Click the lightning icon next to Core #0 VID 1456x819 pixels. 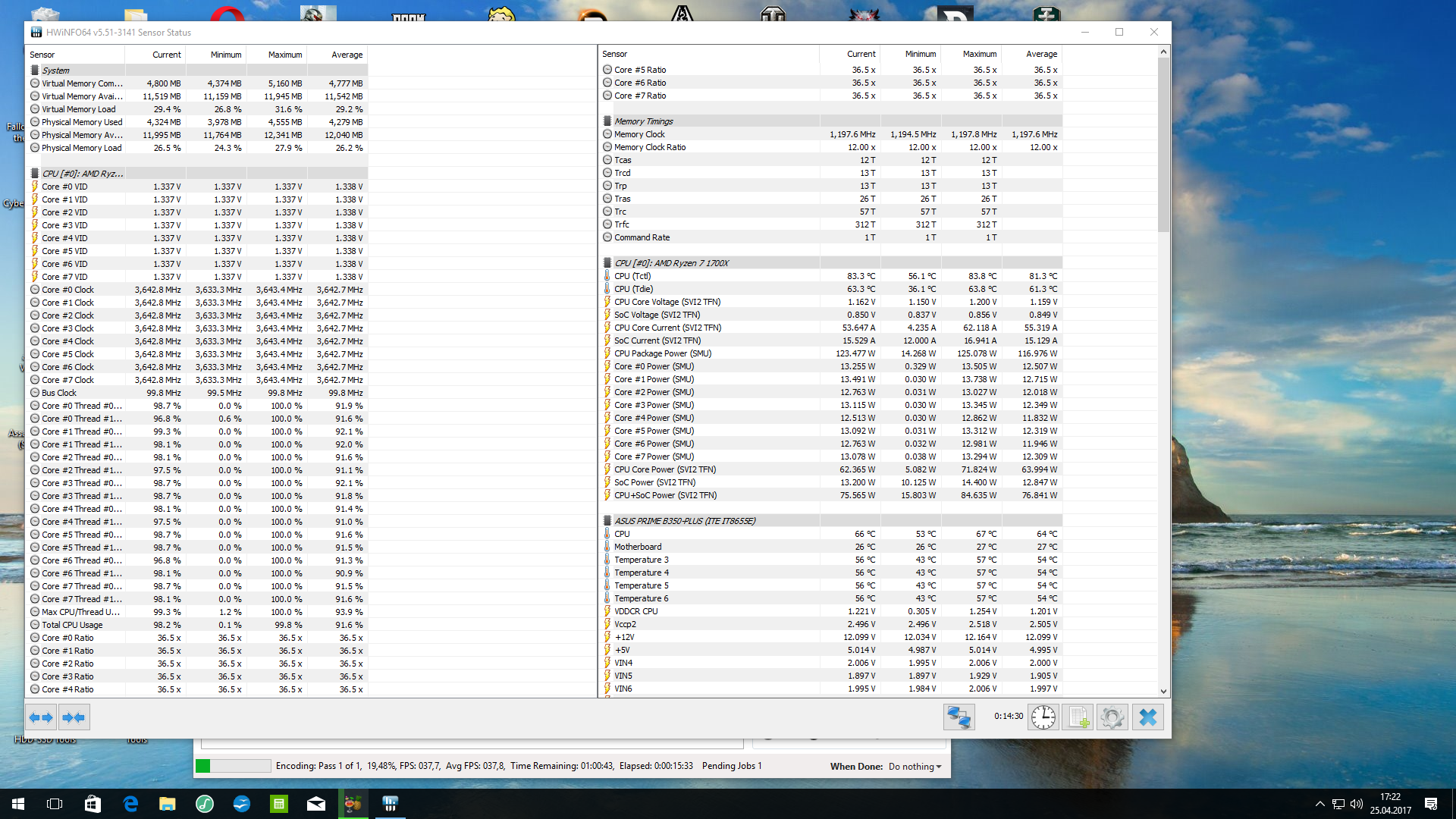click(x=35, y=187)
